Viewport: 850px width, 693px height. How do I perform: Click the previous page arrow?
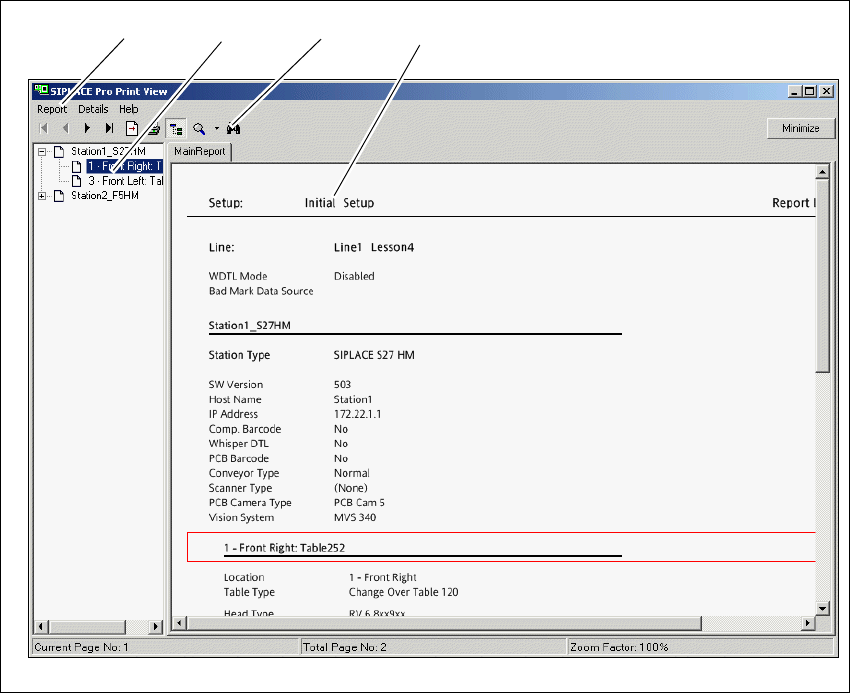point(65,129)
